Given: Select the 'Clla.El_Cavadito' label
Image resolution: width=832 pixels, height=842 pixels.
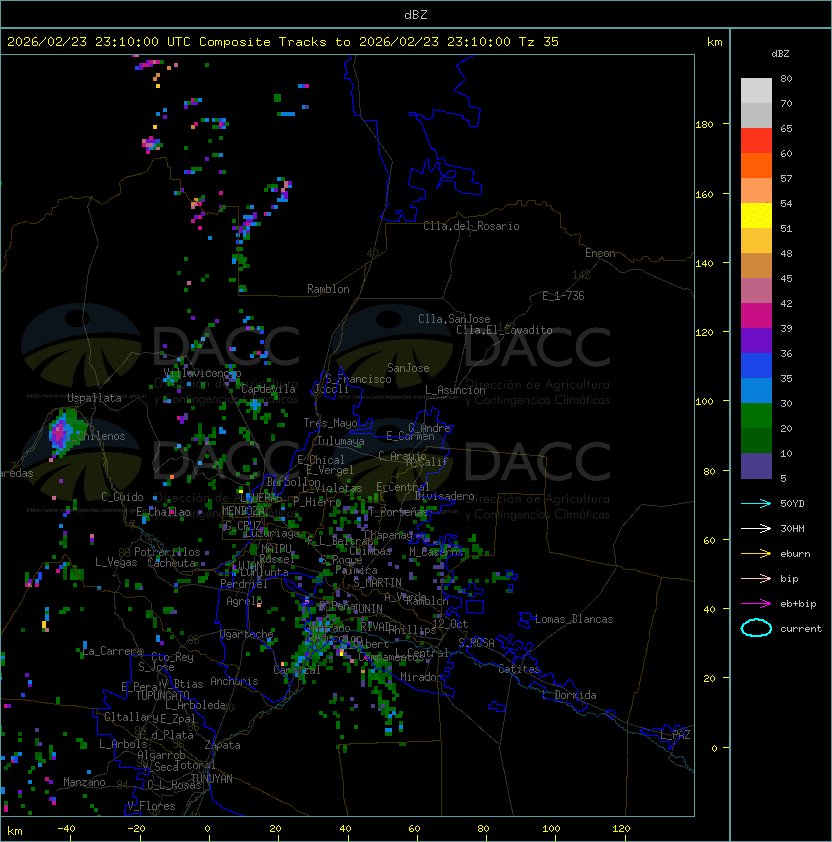Looking at the screenshot, I should click(x=504, y=330).
